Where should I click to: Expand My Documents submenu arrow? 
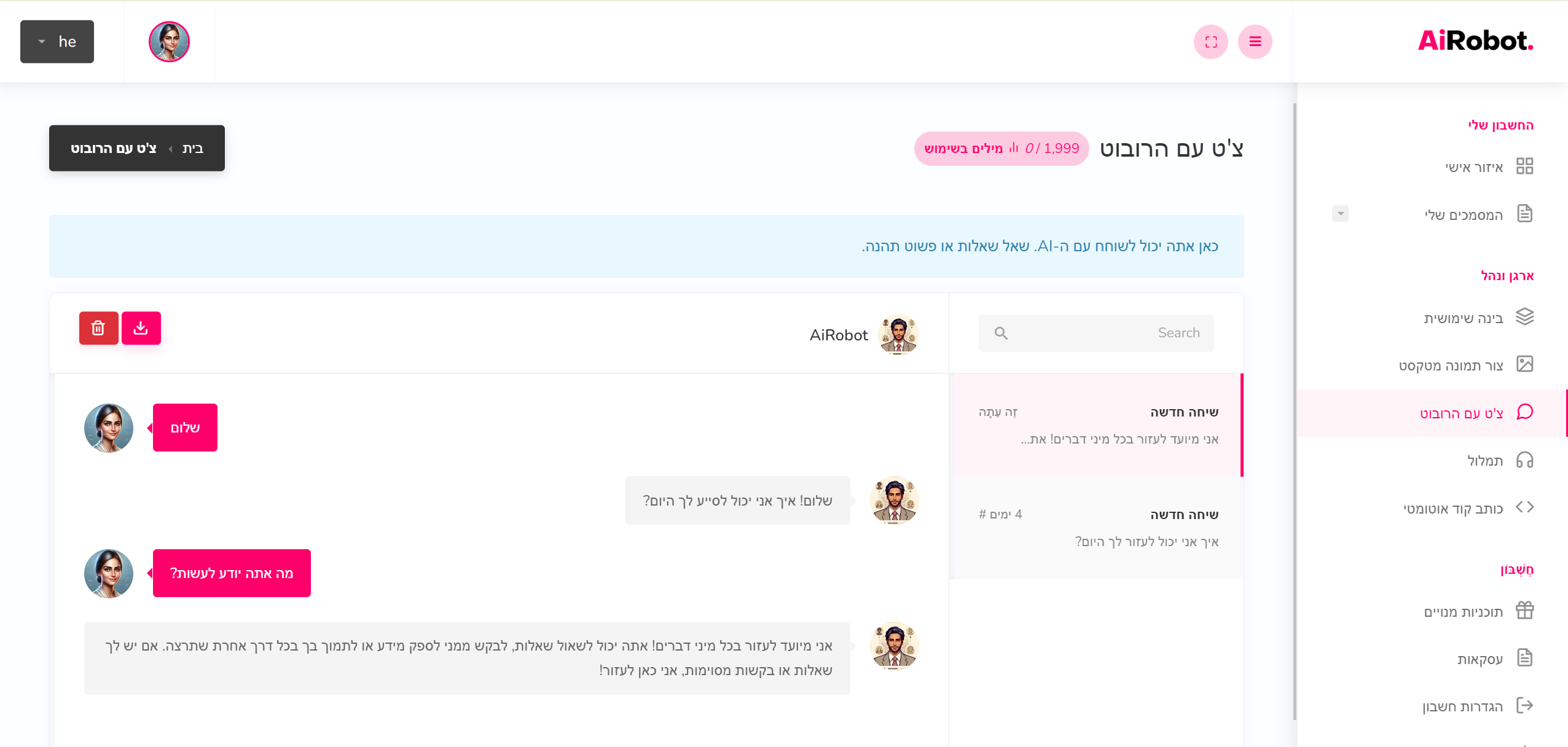1340,214
